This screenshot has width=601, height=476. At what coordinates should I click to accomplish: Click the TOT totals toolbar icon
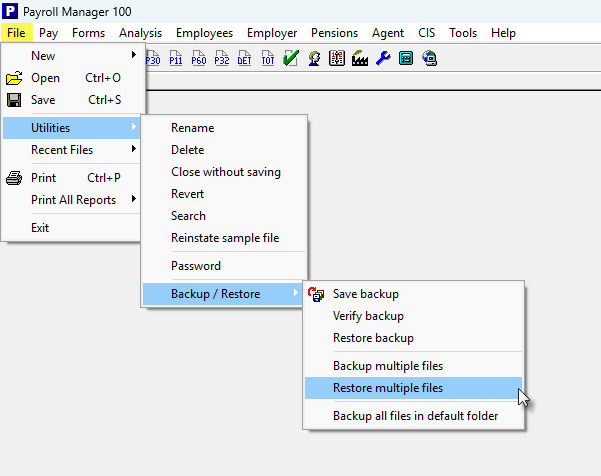(x=268, y=58)
